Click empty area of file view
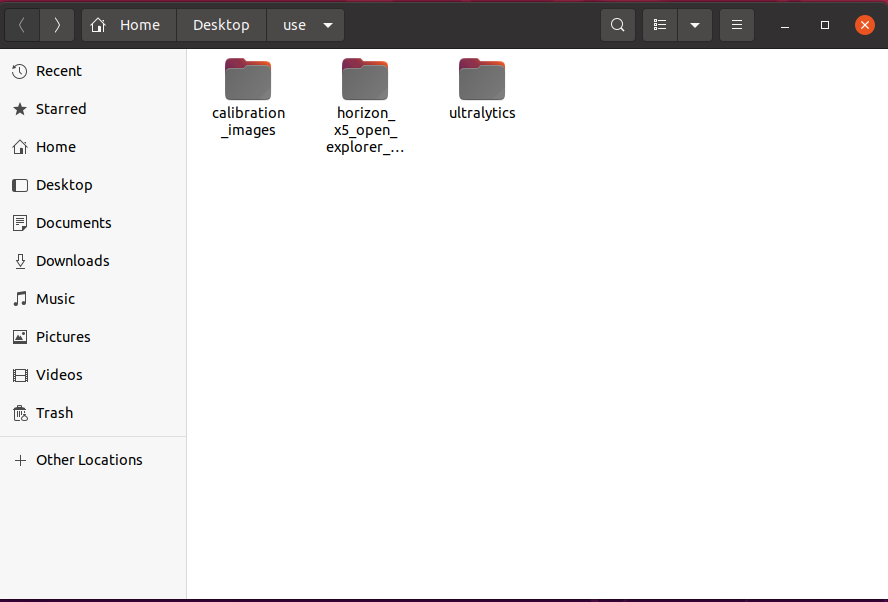This screenshot has height=602, width=888. pyautogui.click(x=540, y=380)
